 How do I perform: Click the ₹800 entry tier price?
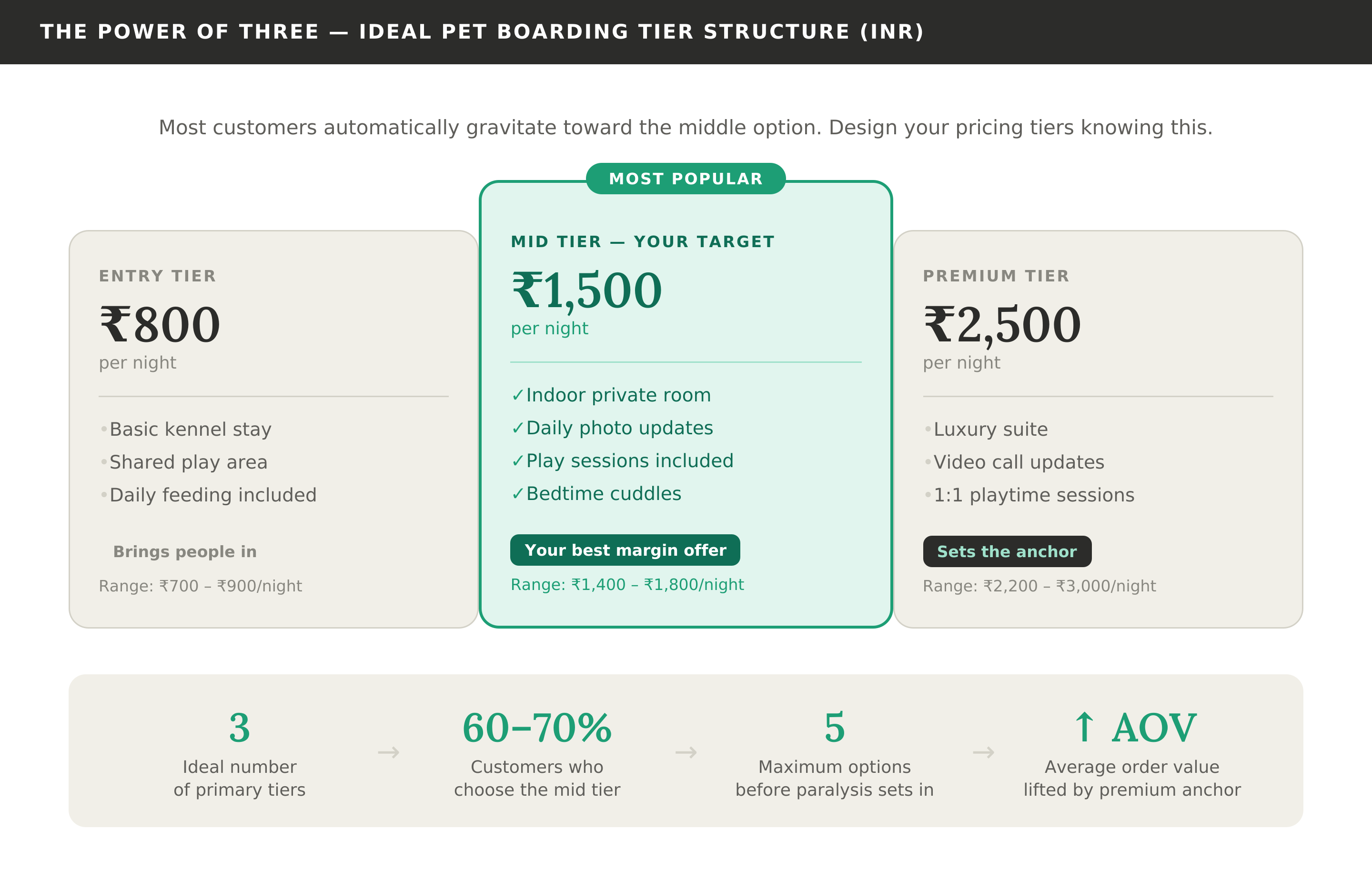pyautogui.click(x=160, y=325)
